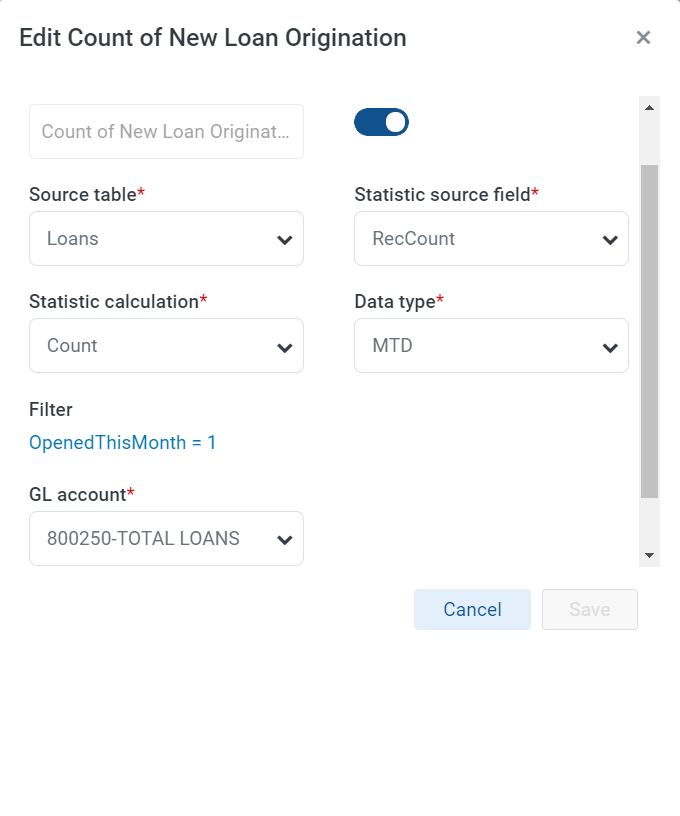Click the vertical scrollbar thumb
This screenshot has height=816, width=680.
click(x=649, y=332)
